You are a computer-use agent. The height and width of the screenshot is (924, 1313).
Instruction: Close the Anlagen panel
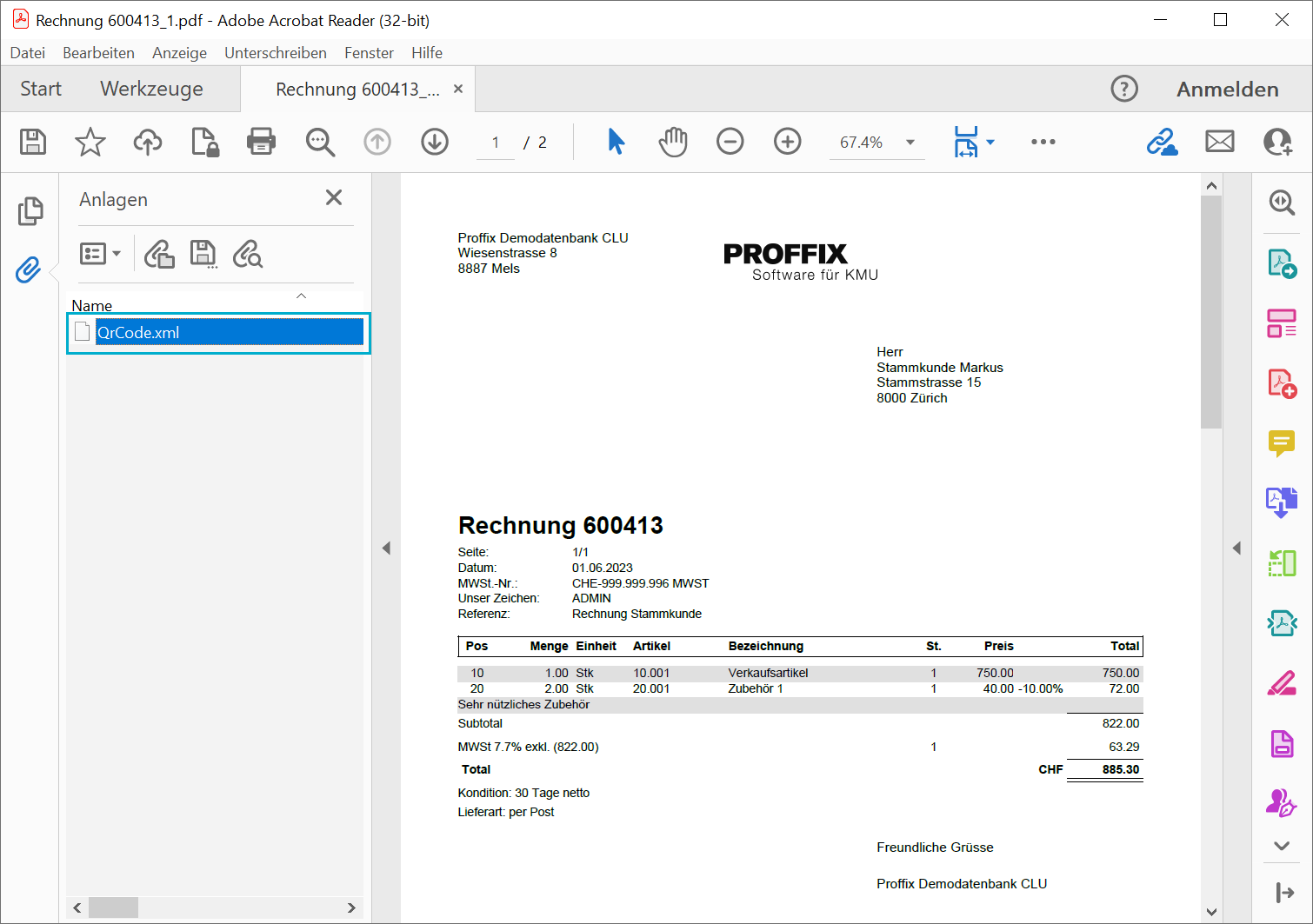coord(334,197)
